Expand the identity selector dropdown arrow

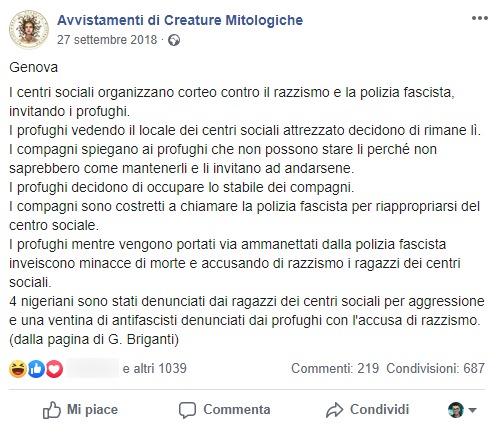472,410
